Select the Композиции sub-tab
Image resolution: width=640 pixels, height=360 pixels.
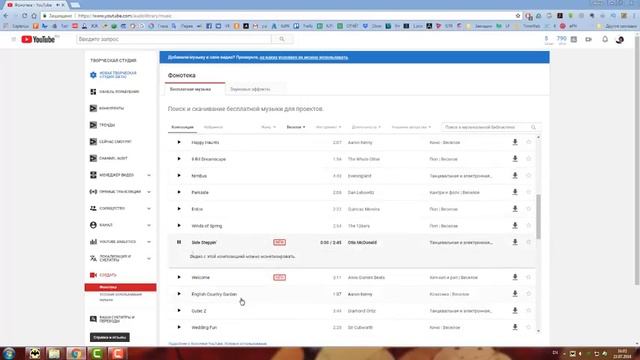pos(182,127)
